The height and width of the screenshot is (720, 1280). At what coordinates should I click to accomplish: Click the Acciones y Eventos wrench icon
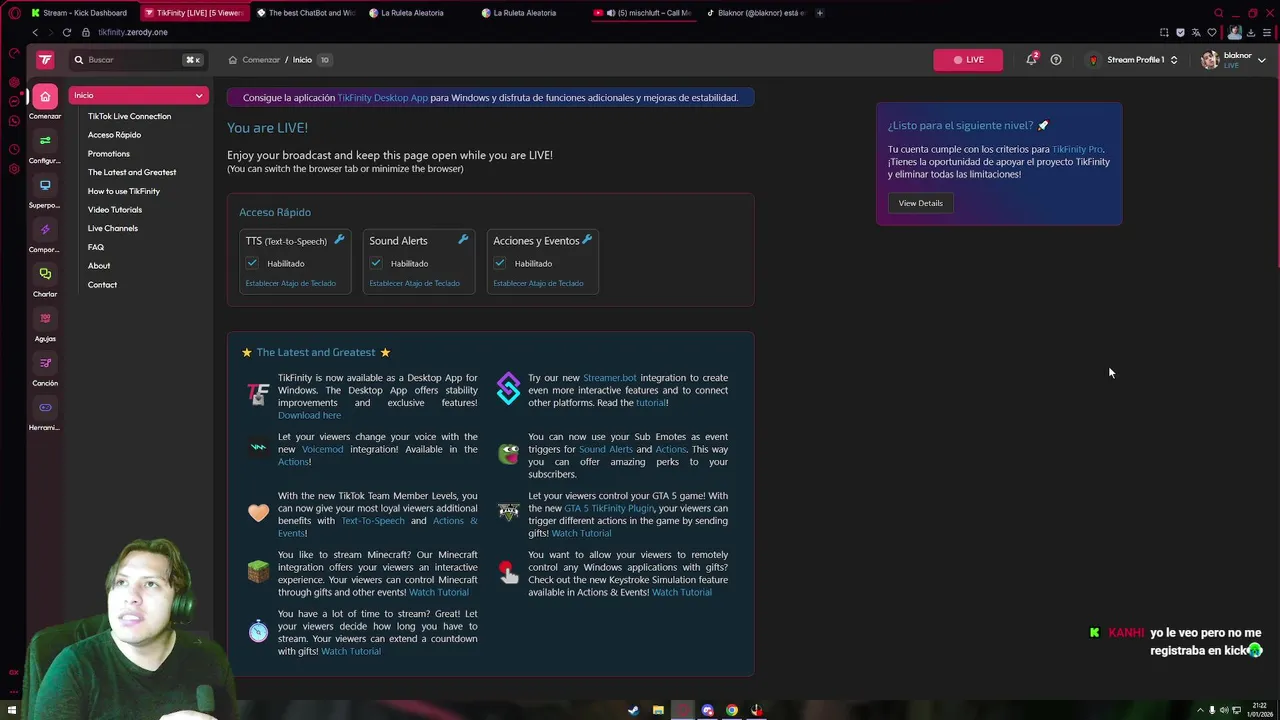tap(587, 239)
